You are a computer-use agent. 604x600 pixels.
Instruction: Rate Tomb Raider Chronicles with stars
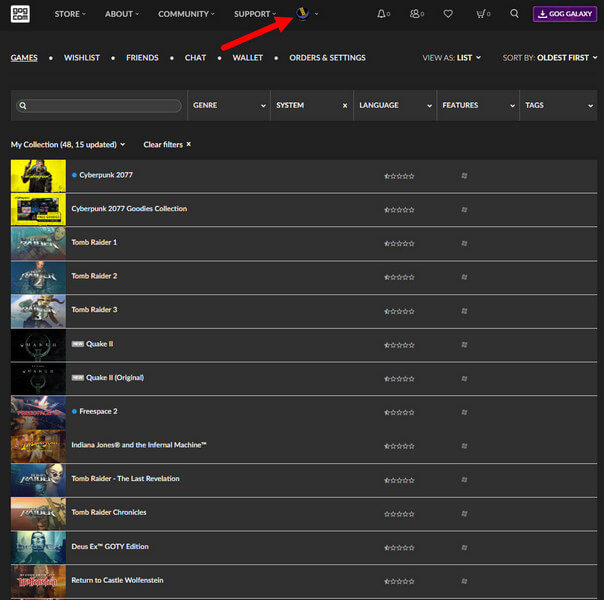[399, 514]
